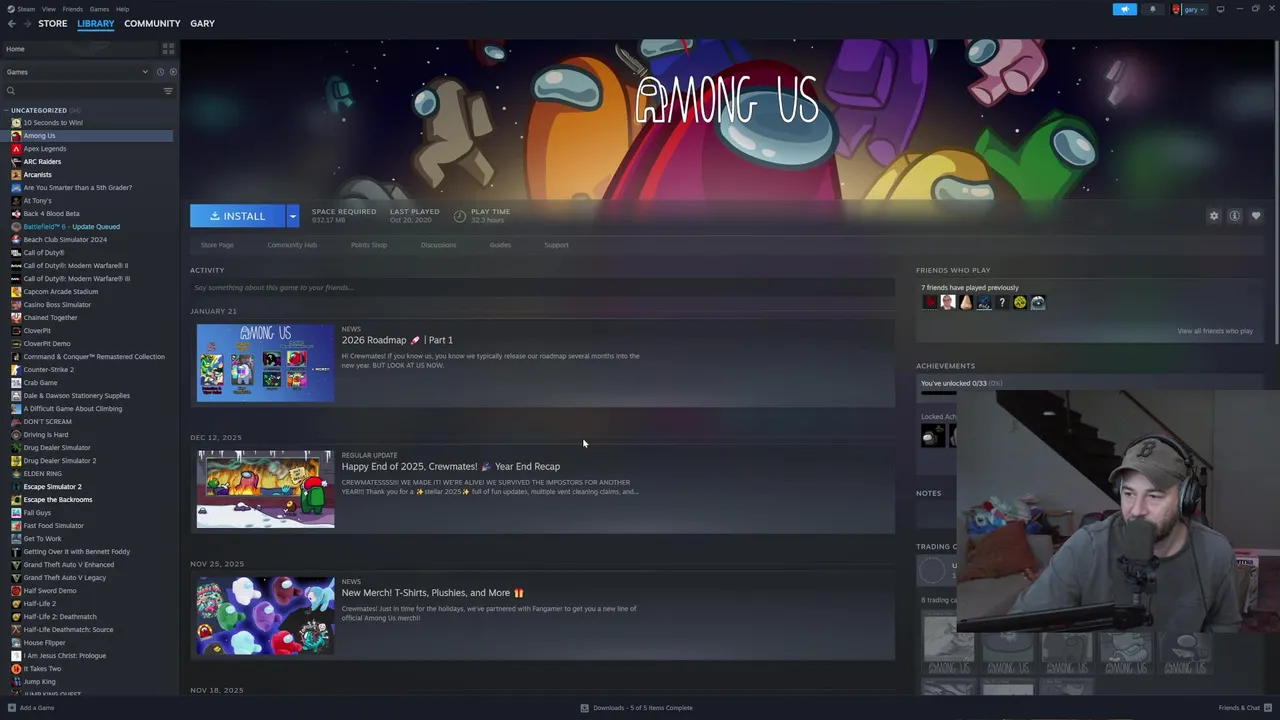Install Among Us
The height and width of the screenshot is (720, 1280).
(238, 216)
